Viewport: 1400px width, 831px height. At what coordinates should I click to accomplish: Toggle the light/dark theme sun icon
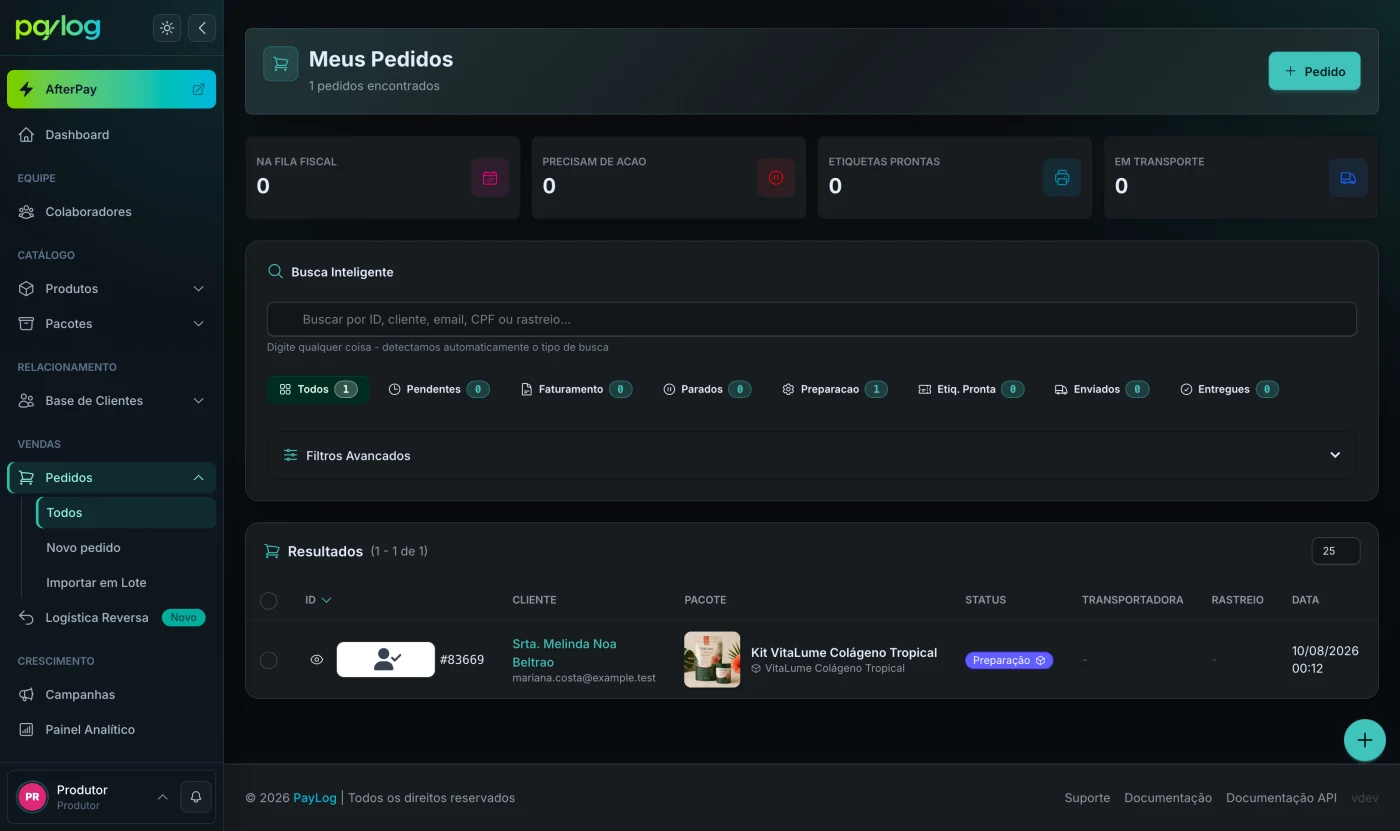coord(167,28)
